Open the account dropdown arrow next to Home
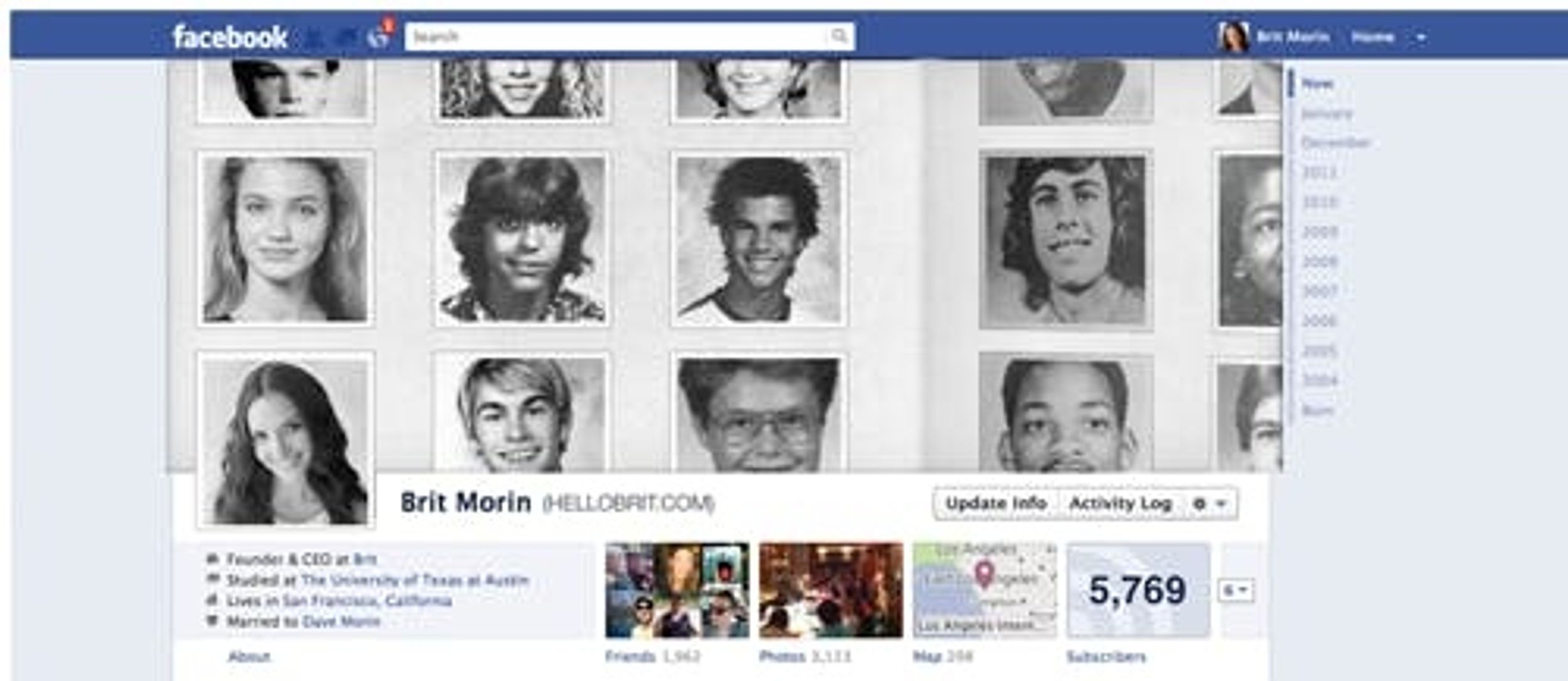Viewport: 1568px width, 681px height. click(x=1421, y=38)
